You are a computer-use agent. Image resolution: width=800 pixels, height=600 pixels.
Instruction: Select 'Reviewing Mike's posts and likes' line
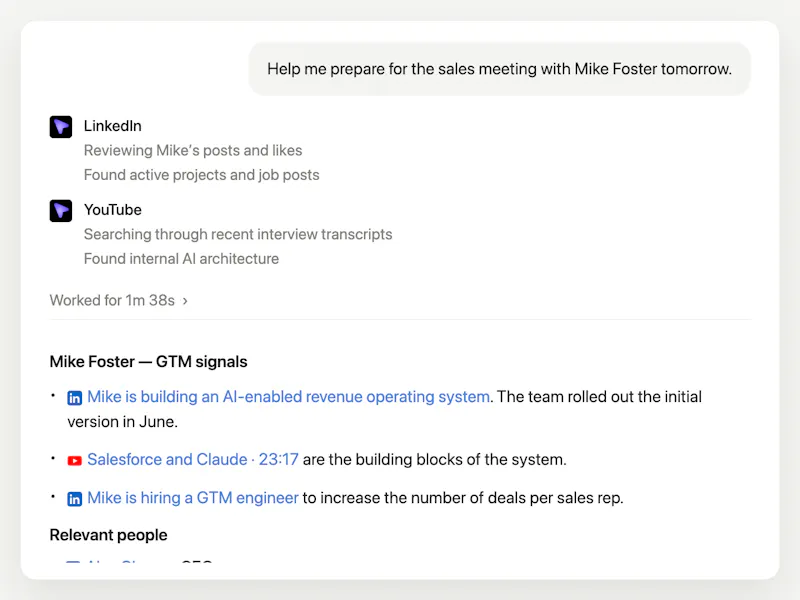coord(193,151)
